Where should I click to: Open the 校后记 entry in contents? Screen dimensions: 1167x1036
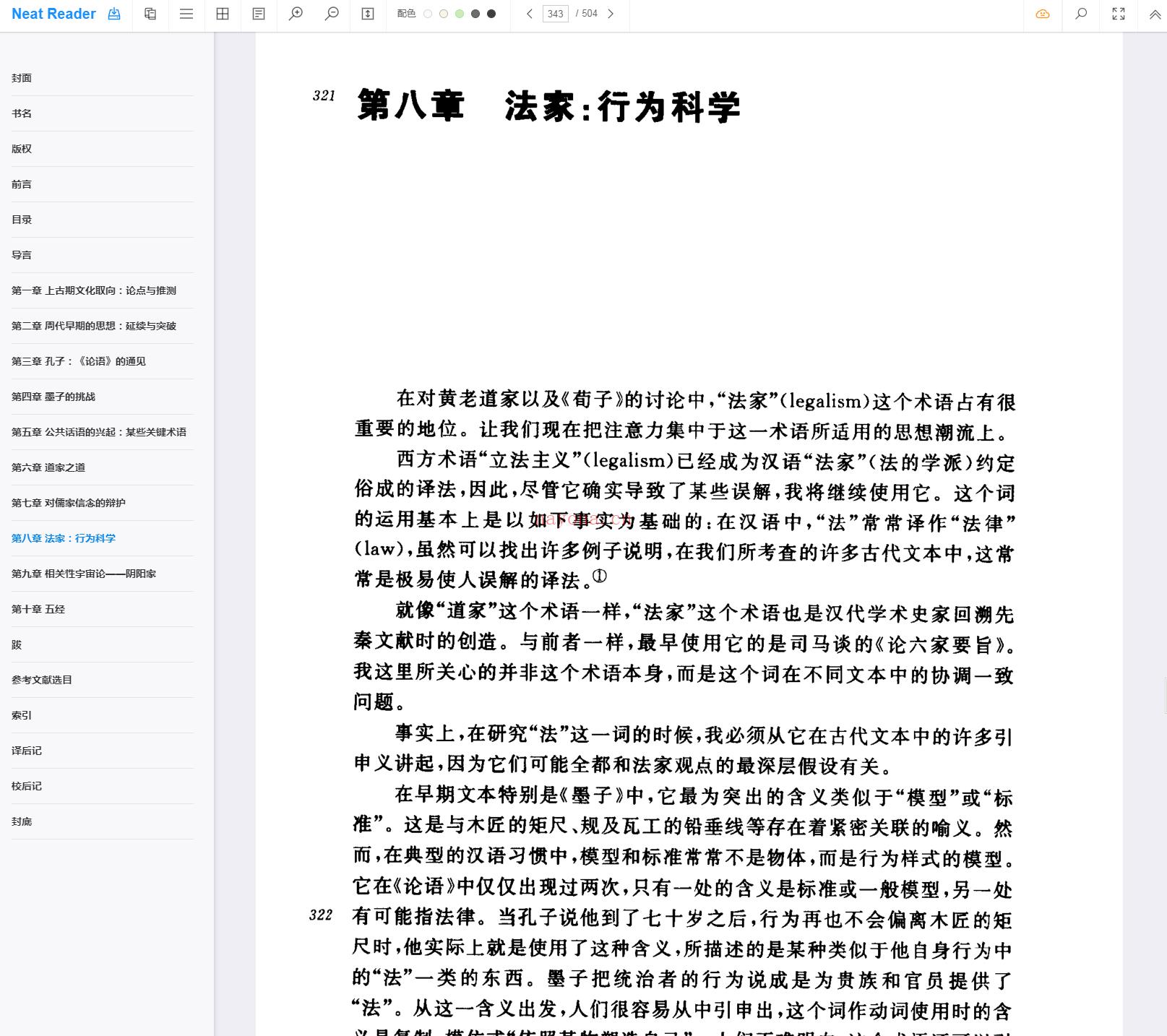pos(27,786)
